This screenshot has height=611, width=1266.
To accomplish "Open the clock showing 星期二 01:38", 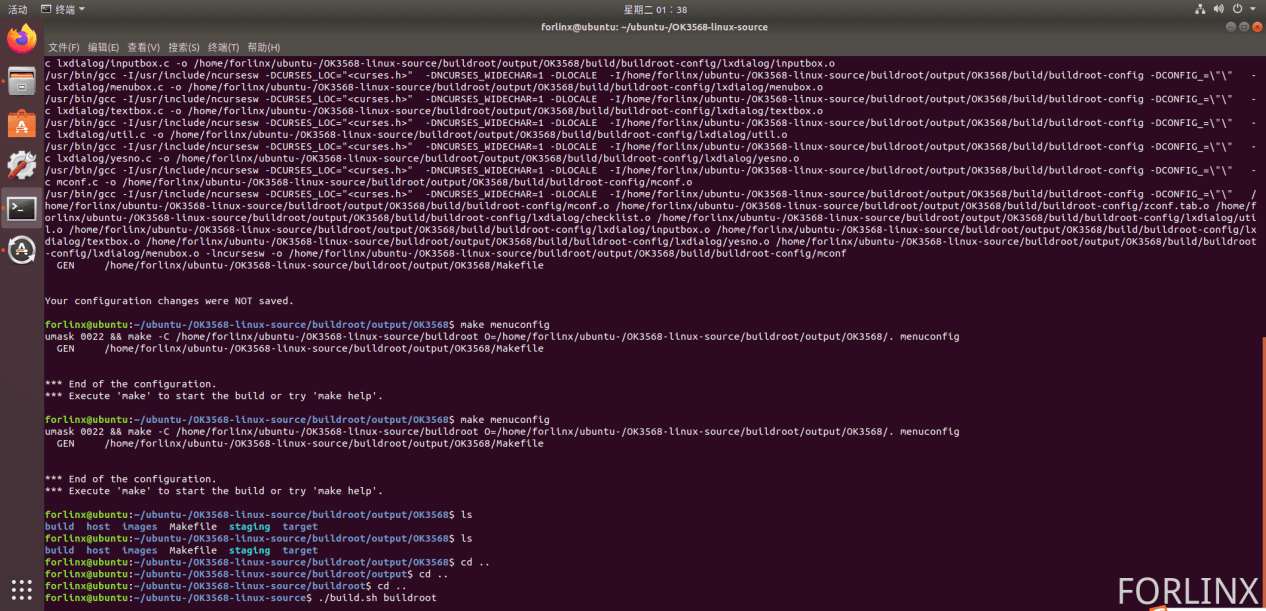I will click(655, 9).
